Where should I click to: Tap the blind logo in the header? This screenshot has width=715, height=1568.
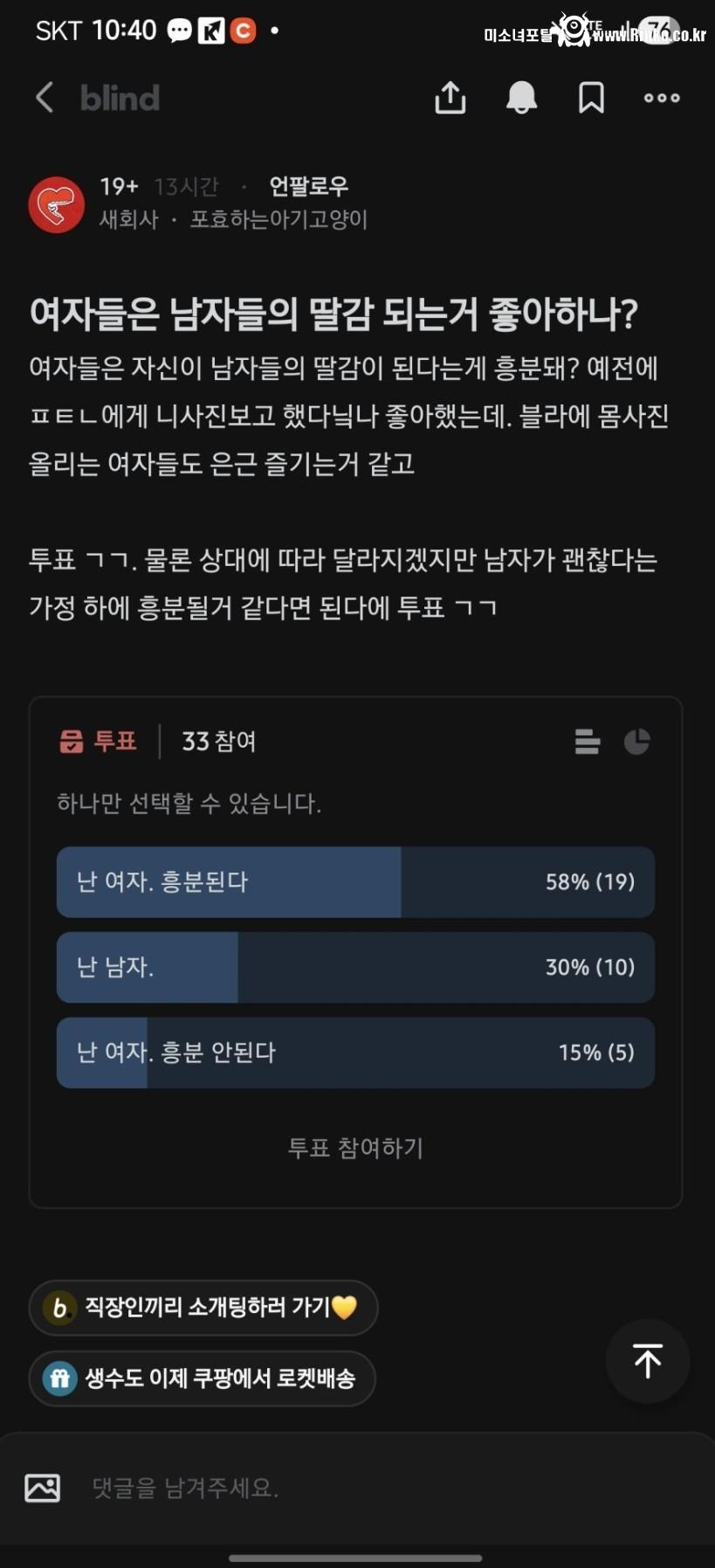click(119, 98)
